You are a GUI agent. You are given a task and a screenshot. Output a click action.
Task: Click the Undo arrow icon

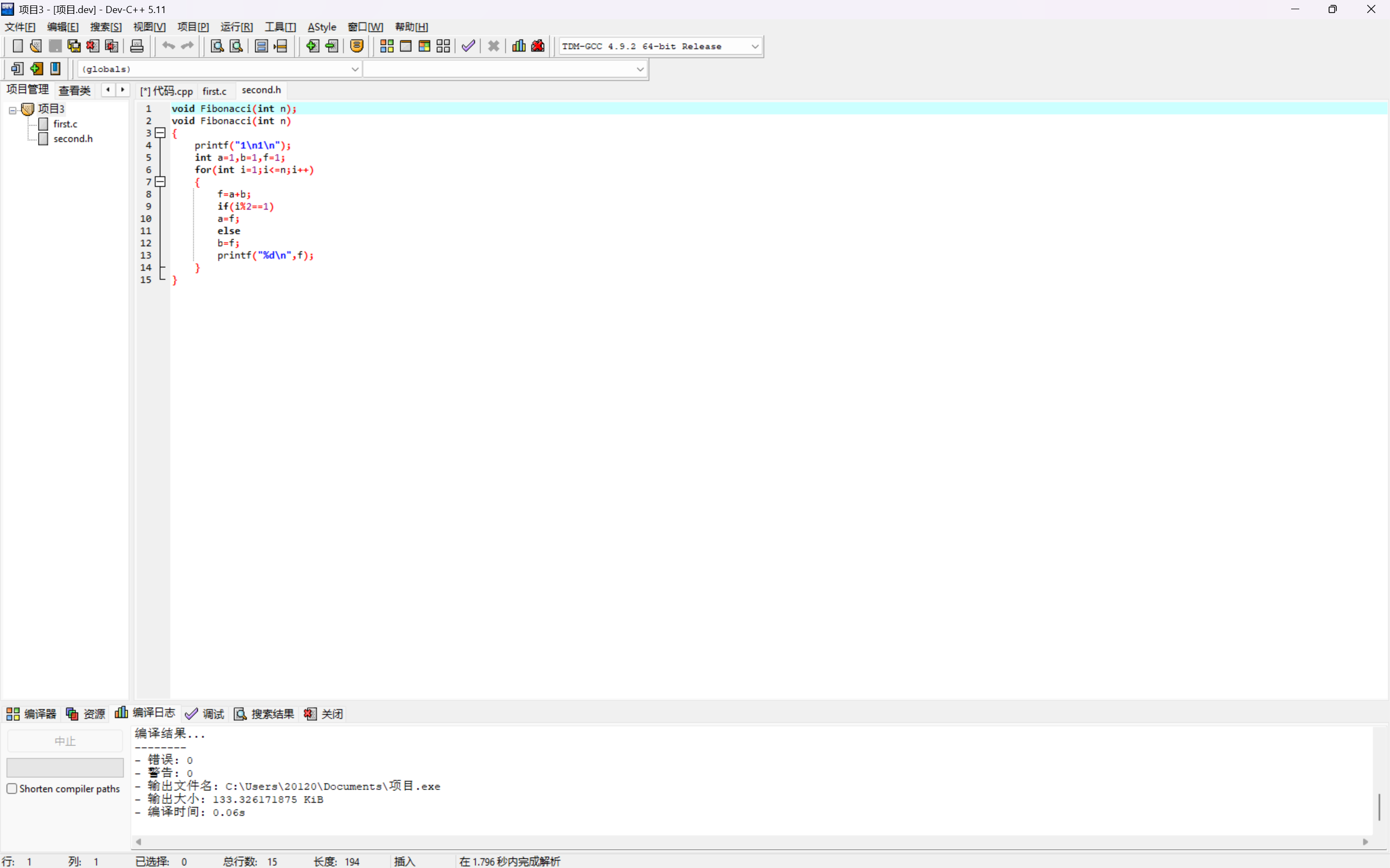click(x=168, y=46)
